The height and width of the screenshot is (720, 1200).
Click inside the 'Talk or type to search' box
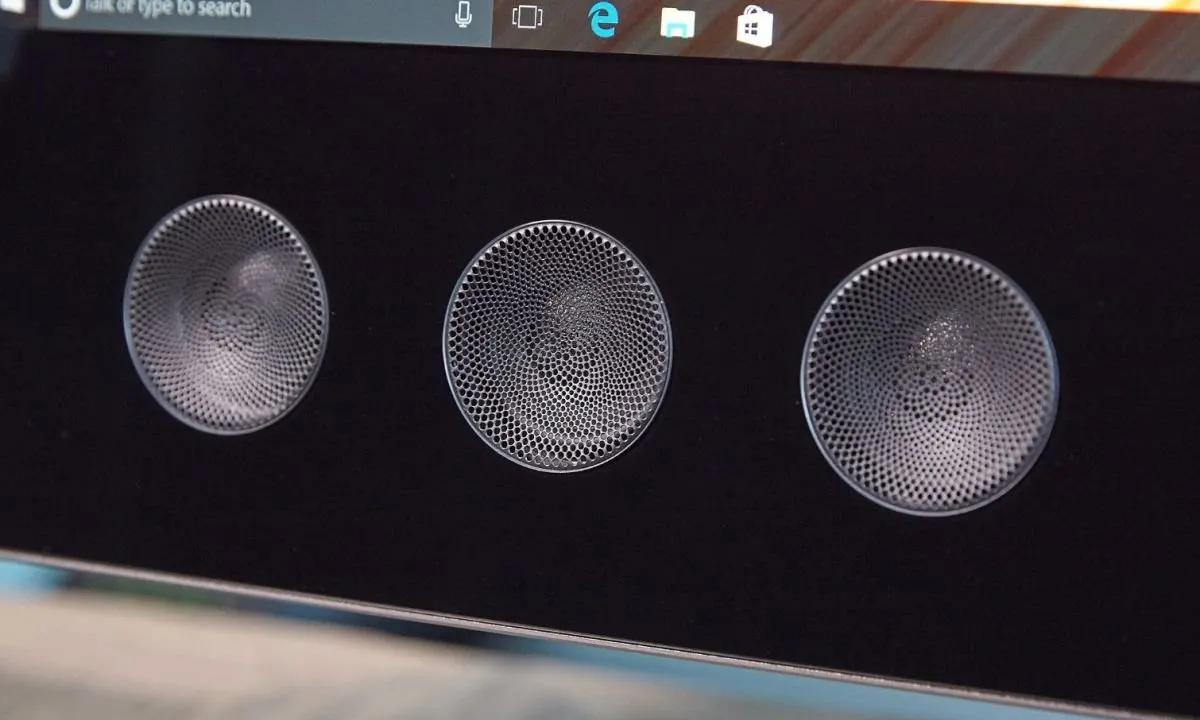[250, 12]
